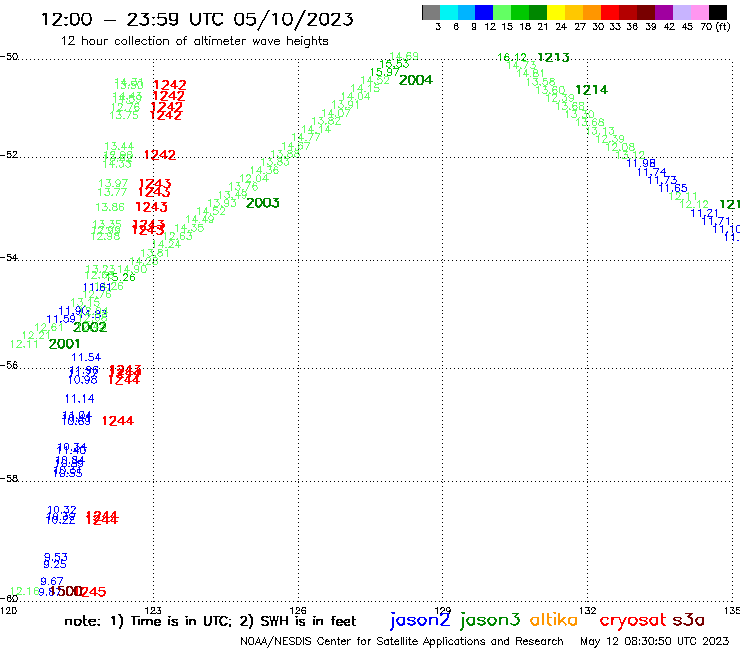740x650 pixels.
Task: Click the NOAA/NESDIS Center credit line
Action: click(402, 642)
